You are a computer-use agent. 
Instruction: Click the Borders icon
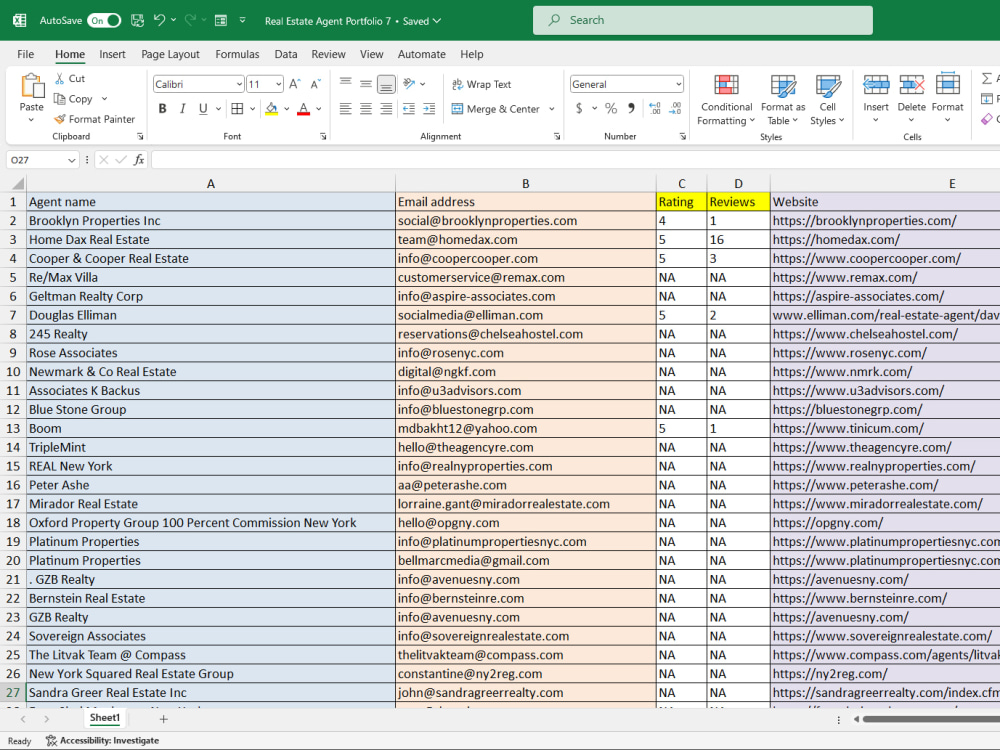237,109
